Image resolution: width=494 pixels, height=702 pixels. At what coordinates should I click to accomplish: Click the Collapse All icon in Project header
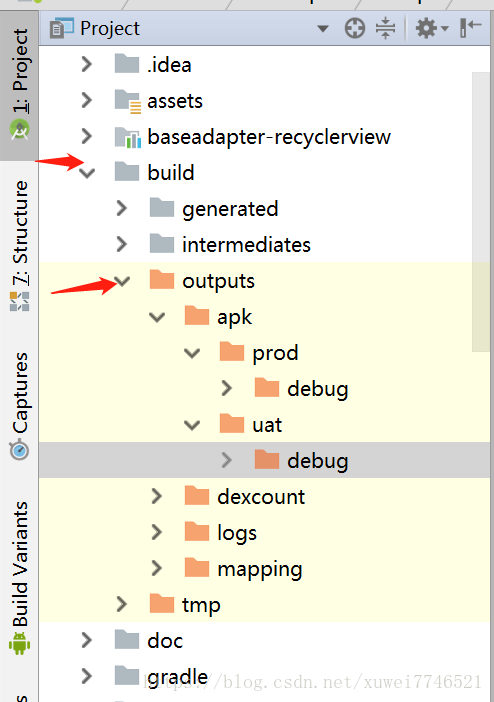[386, 29]
